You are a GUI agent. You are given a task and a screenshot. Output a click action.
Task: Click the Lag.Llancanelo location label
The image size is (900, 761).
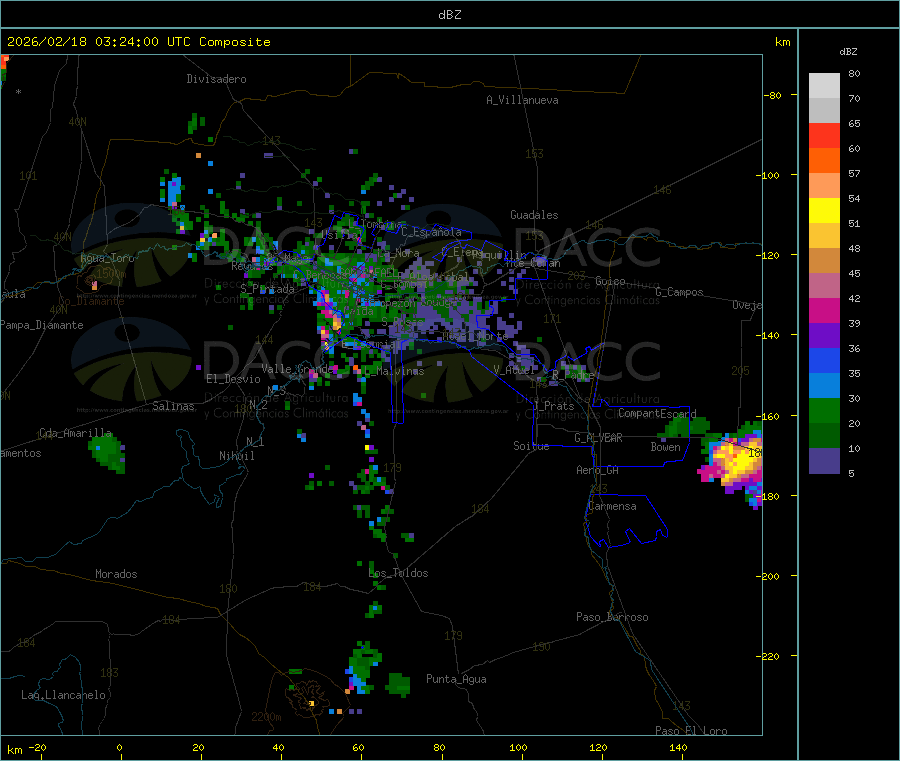click(63, 695)
